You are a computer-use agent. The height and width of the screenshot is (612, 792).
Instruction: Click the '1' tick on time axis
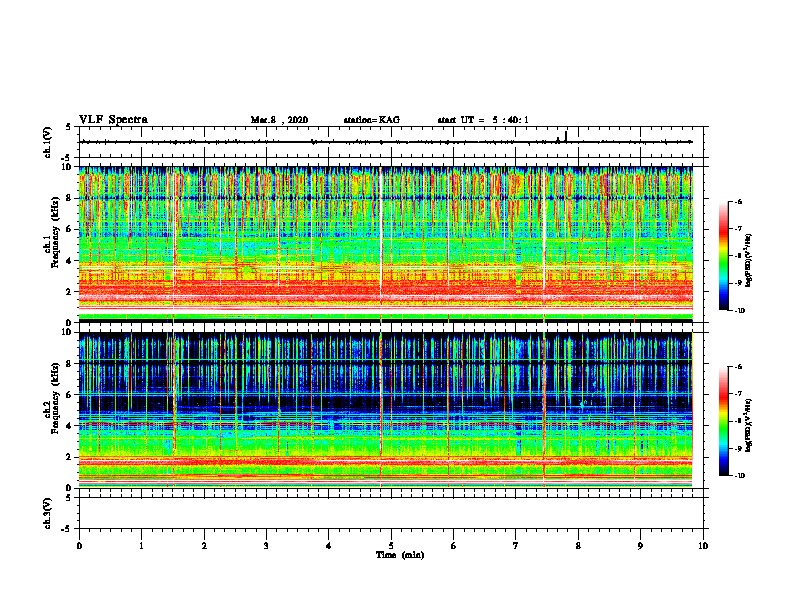point(141,546)
